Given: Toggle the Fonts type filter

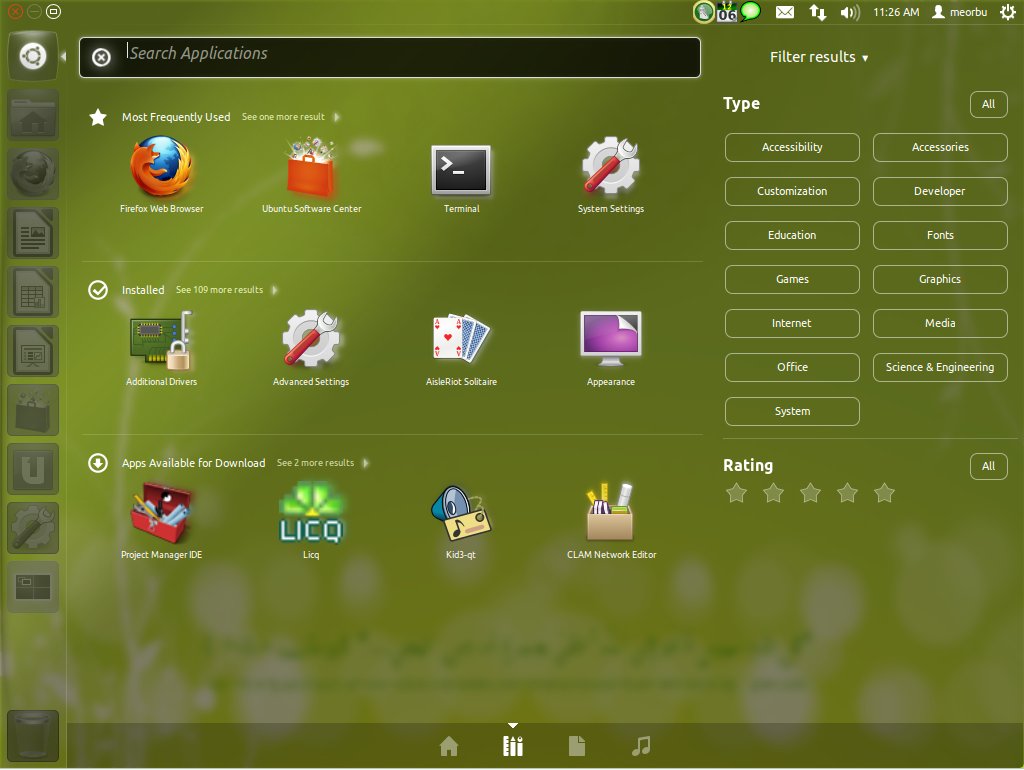Looking at the screenshot, I should 940,235.
